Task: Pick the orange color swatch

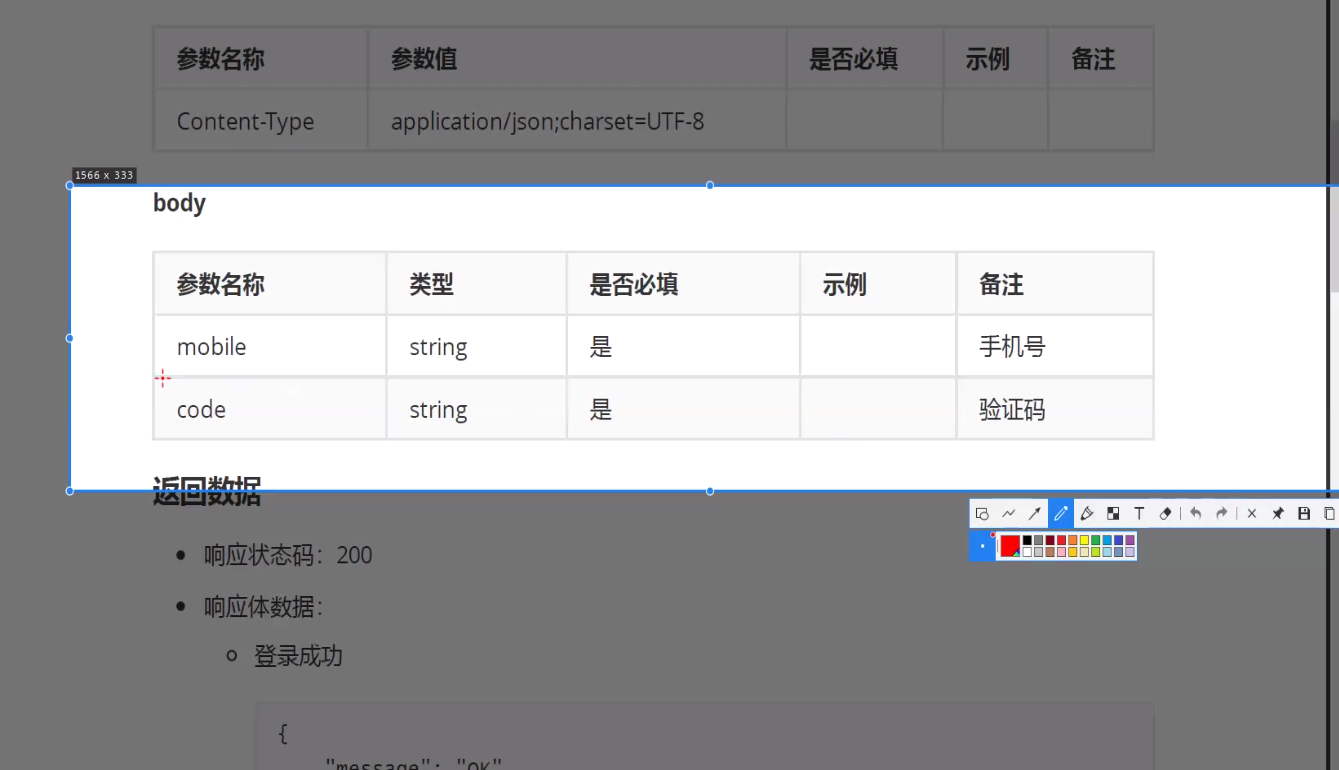Action: pos(1073,540)
